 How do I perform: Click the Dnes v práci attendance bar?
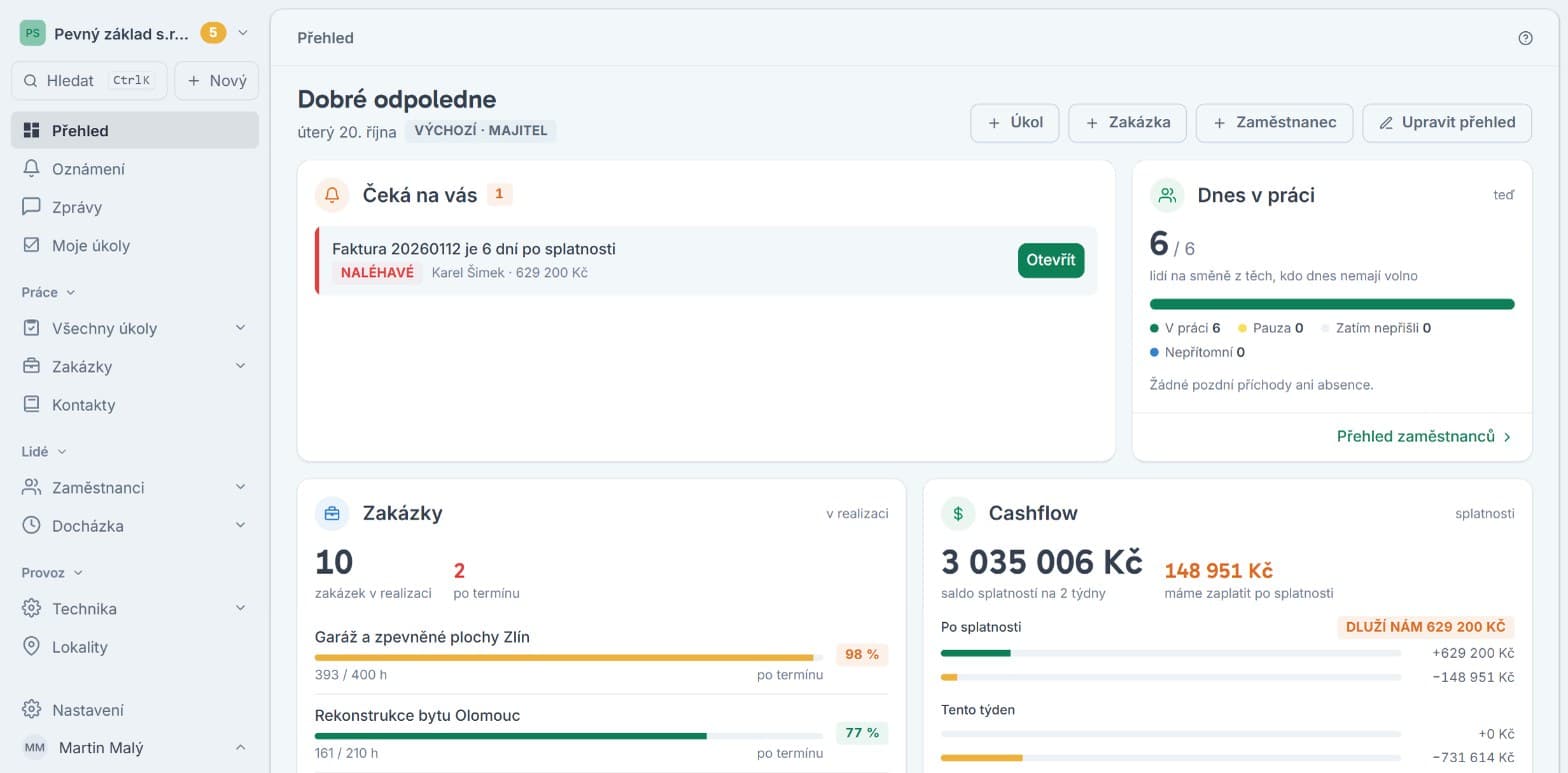1332,304
